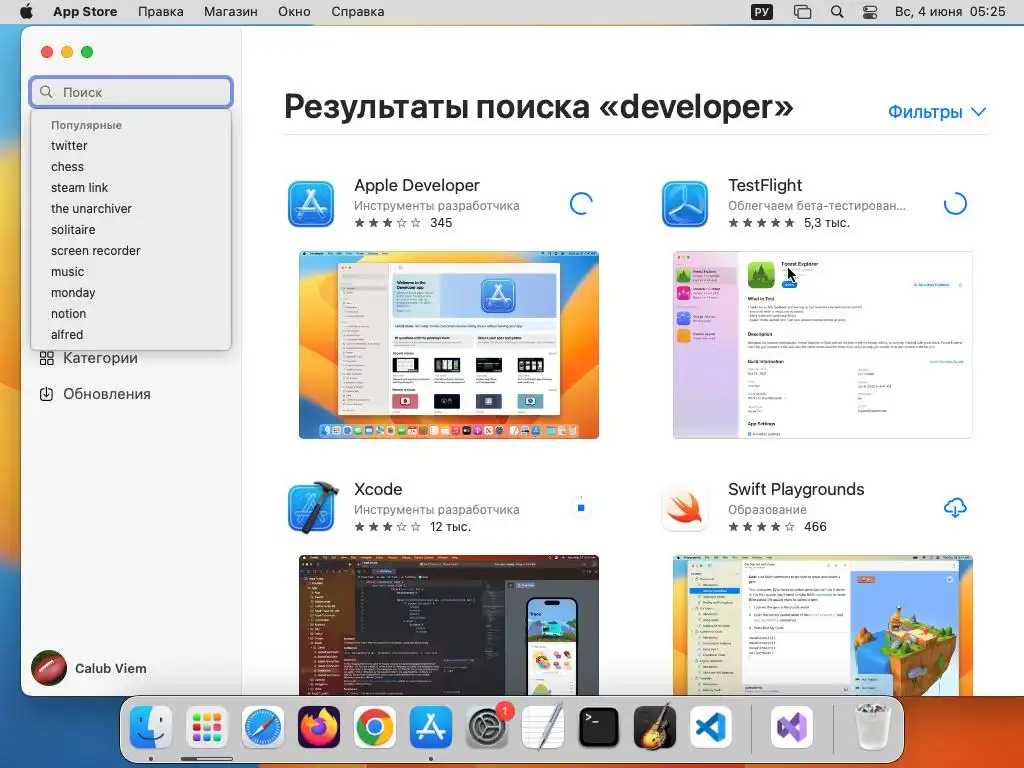Open the Магазин menu
The image size is (1024, 768).
click(x=231, y=12)
